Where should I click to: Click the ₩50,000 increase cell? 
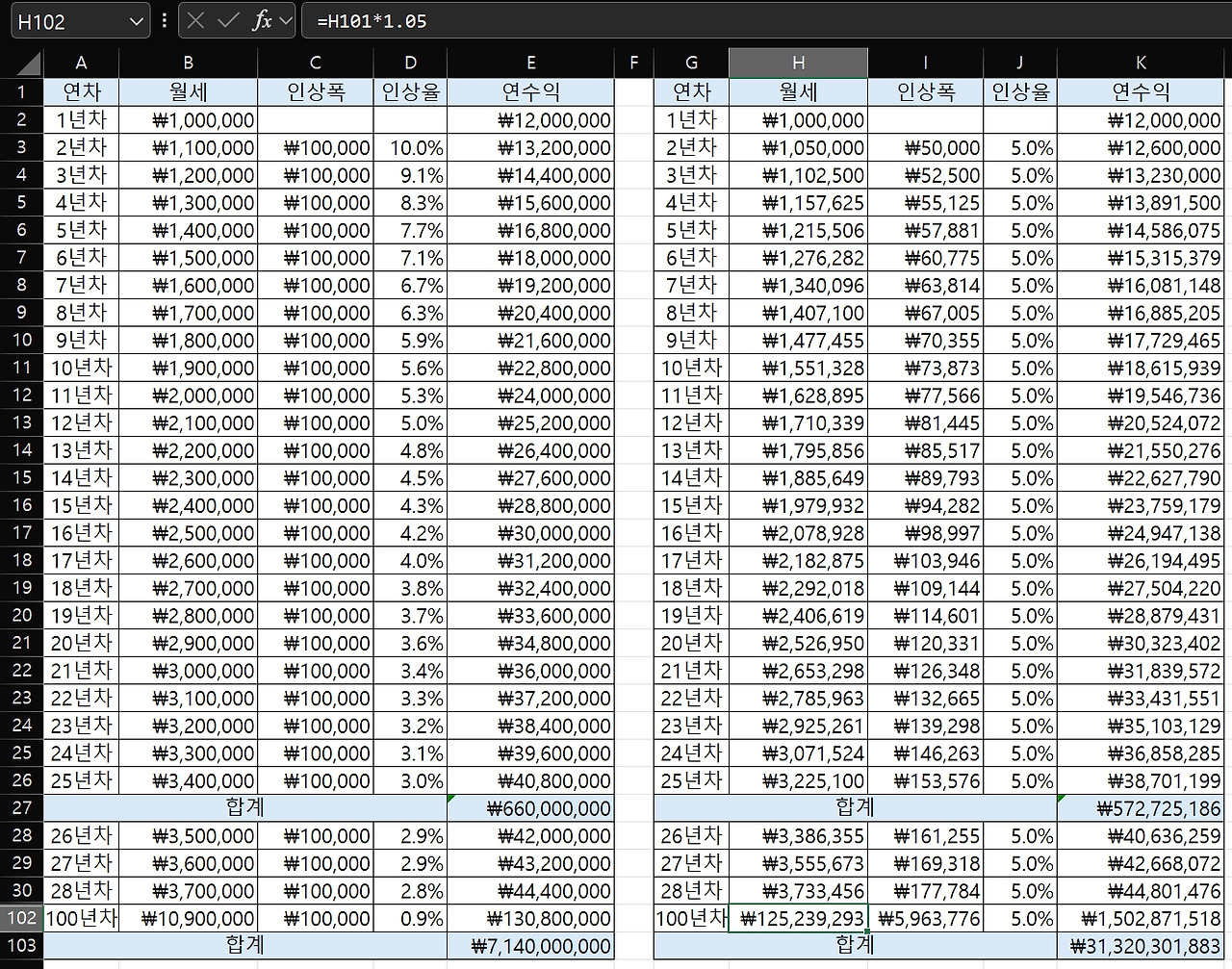[925, 147]
